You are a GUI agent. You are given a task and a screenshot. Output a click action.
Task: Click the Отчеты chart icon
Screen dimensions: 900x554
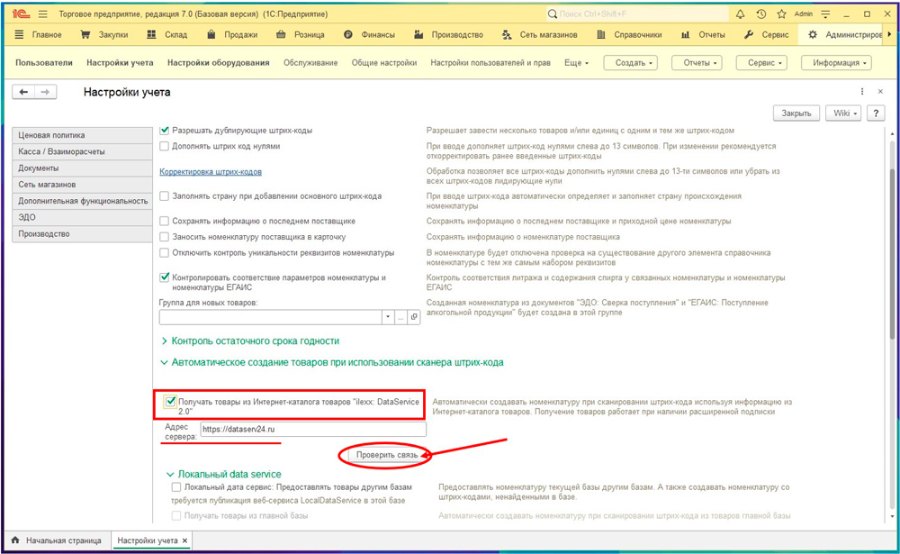coord(685,34)
